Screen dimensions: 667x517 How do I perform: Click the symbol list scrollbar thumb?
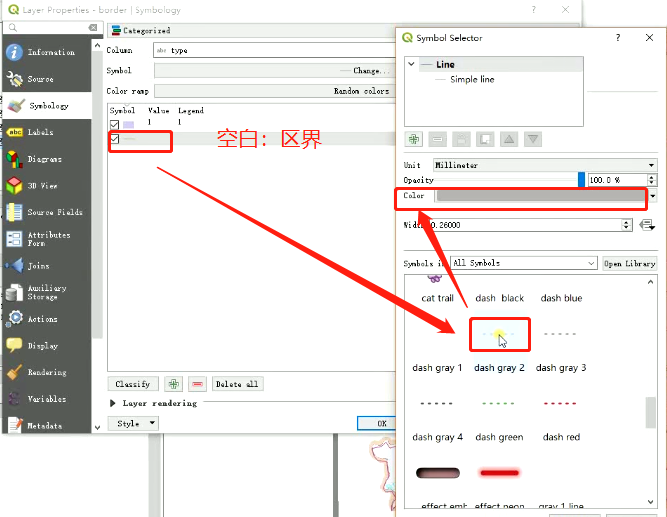[650, 412]
